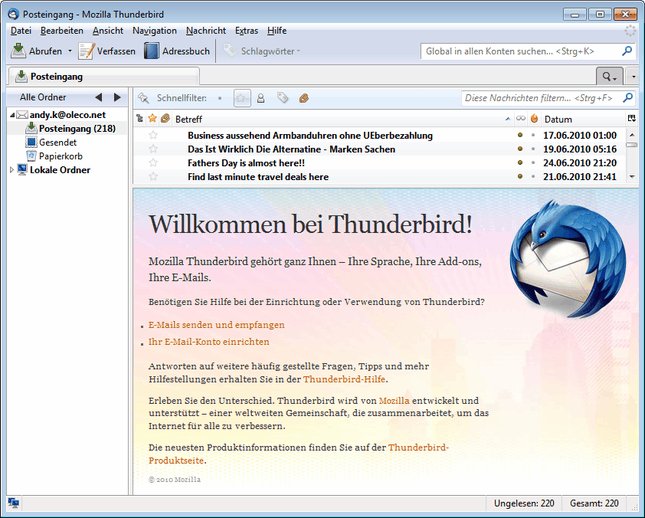Click the thread column header icon
645x518 pixels.
pyautogui.click(x=140, y=119)
